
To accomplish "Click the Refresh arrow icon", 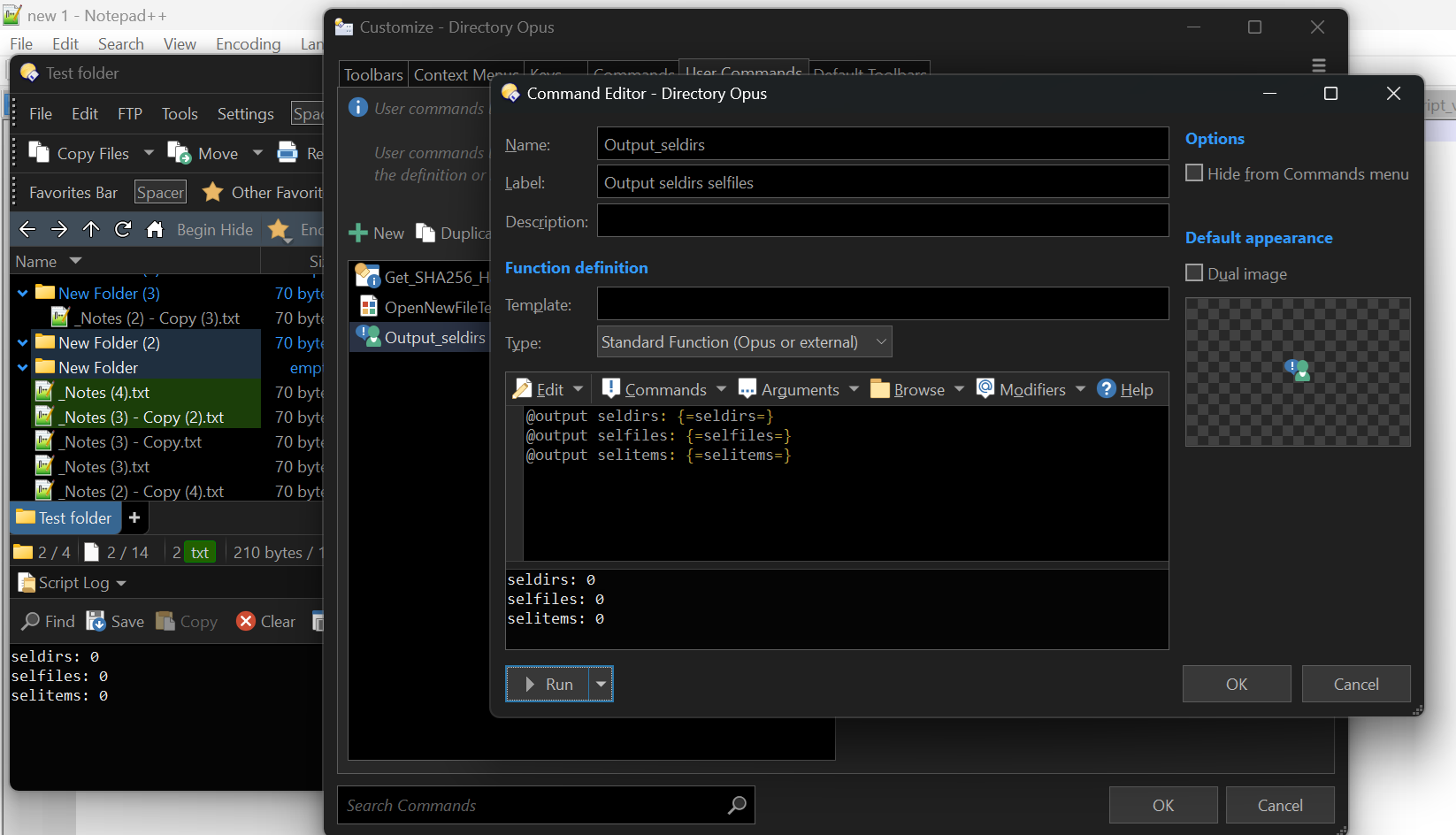I will pyautogui.click(x=123, y=230).
